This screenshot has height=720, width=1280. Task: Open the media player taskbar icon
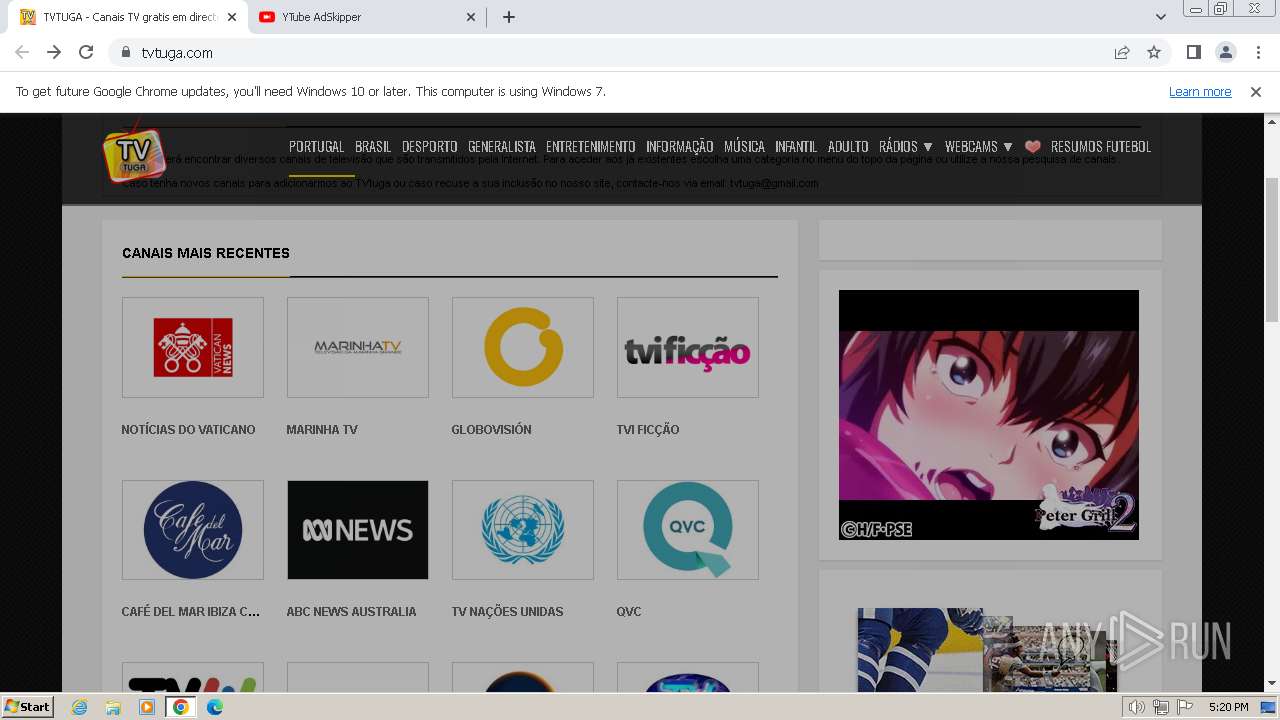click(x=147, y=707)
